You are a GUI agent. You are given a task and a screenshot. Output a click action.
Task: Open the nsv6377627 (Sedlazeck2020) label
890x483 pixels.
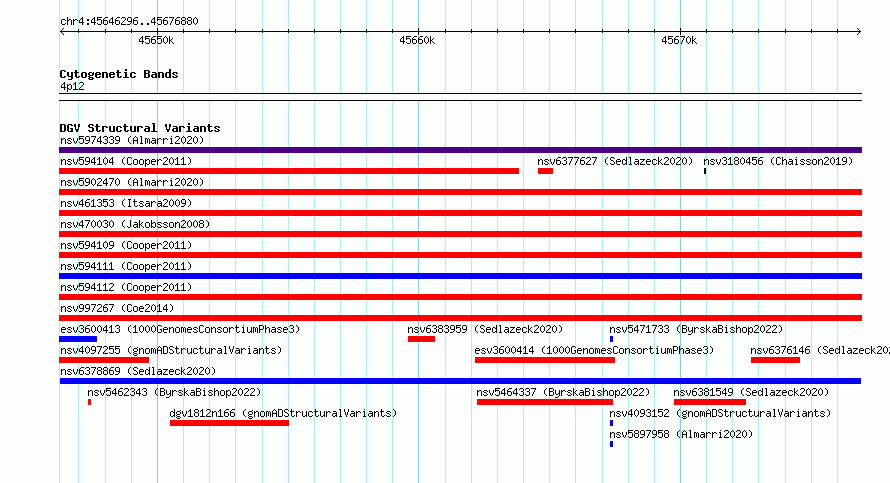pos(615,161)
